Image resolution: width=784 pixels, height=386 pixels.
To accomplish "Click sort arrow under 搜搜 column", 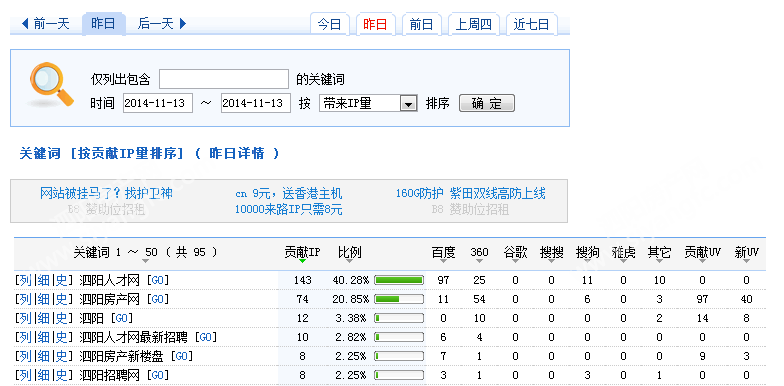I will 551,261.
